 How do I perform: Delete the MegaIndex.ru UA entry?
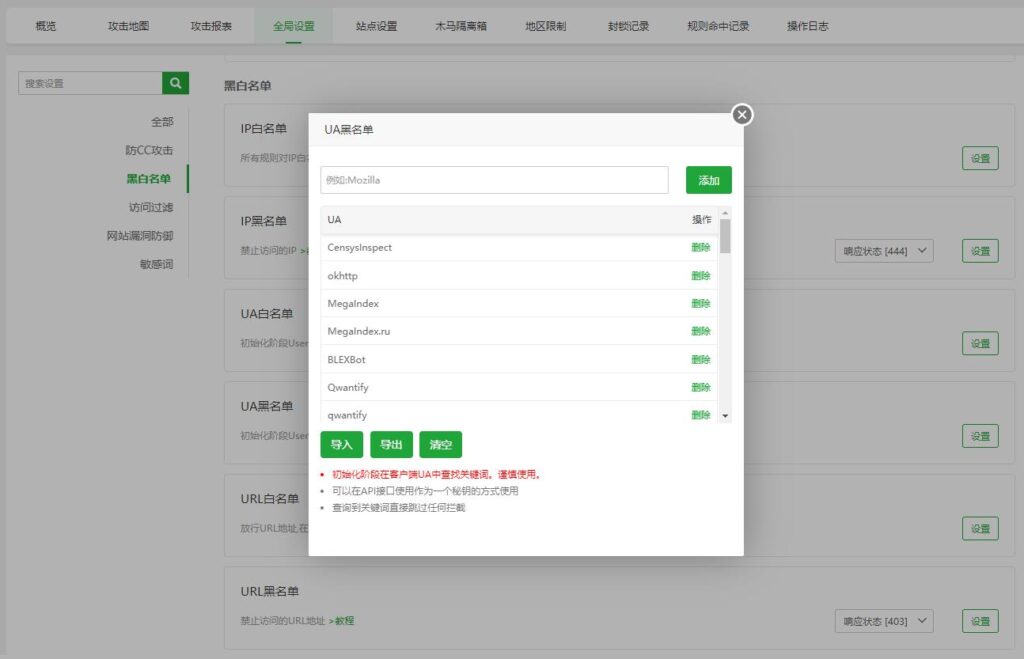point(701,331)
